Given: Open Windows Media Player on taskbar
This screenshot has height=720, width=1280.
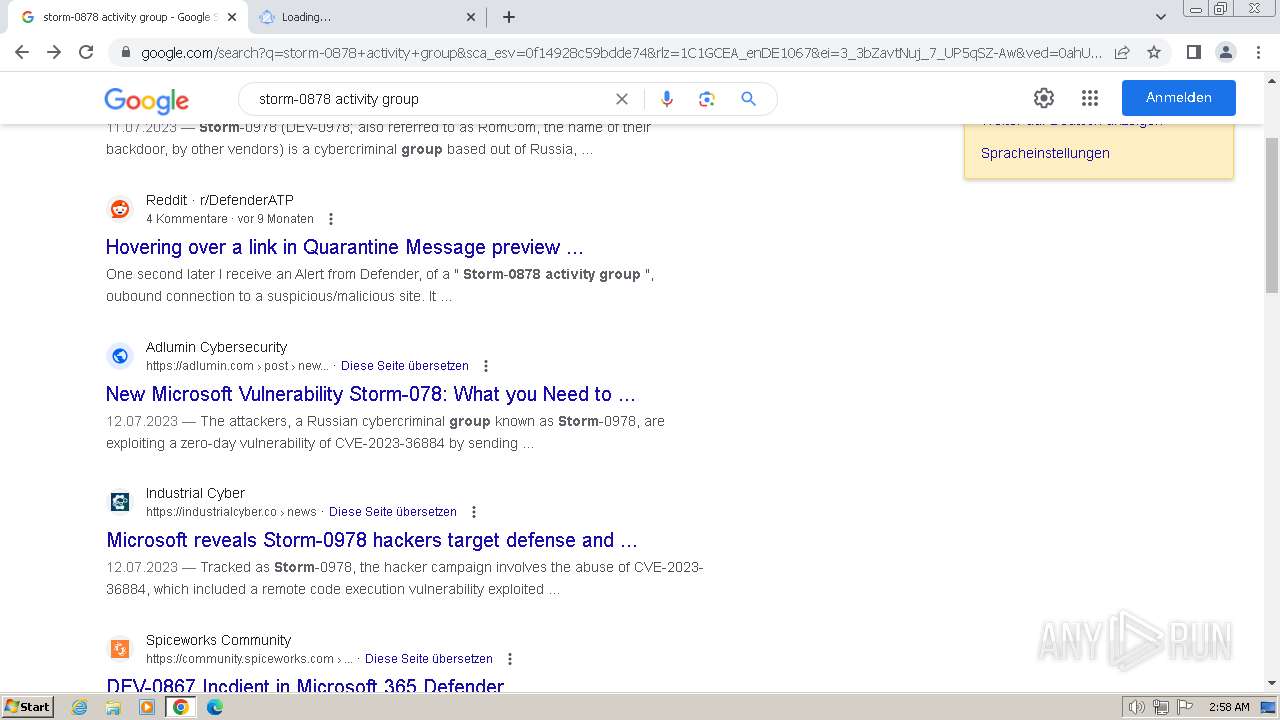Looking at the screenshot, I should 147,707.
